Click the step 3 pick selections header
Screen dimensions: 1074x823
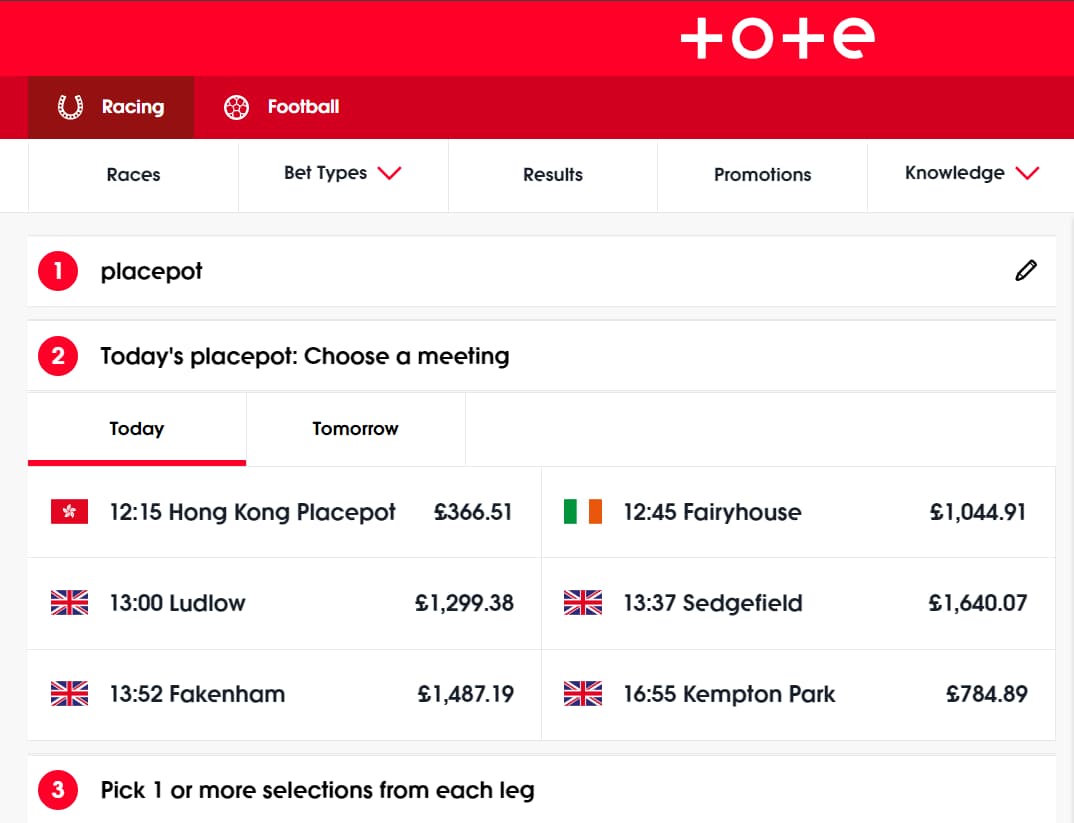[317, 790]
